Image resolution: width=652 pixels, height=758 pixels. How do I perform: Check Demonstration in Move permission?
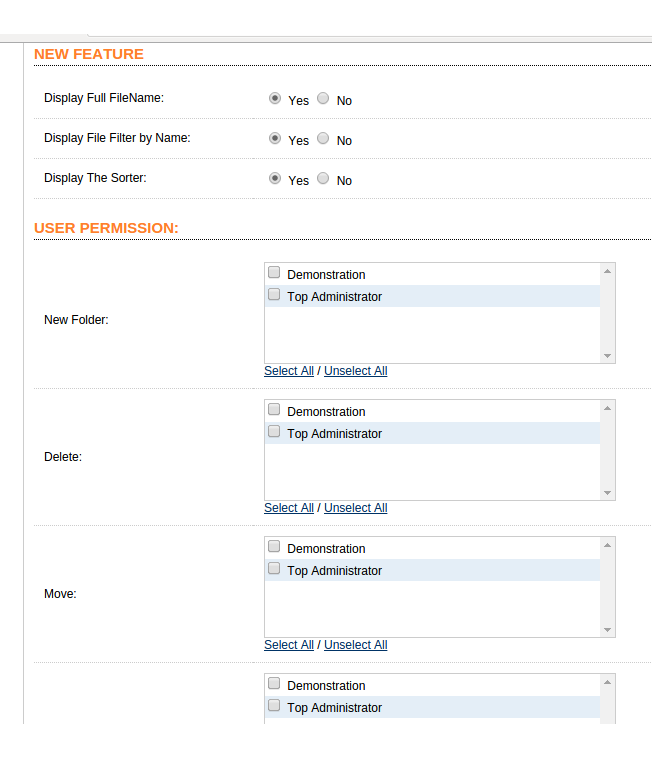click(274, 546)
